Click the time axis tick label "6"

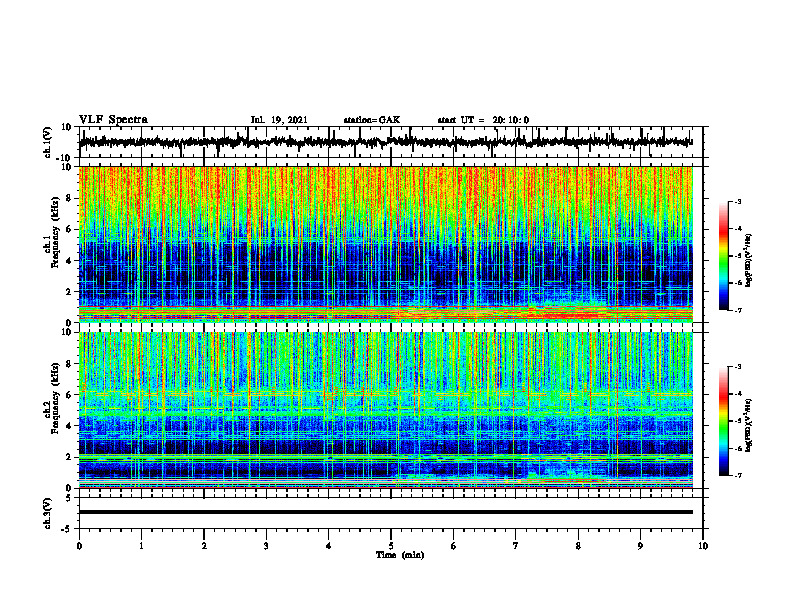point(454,546)
